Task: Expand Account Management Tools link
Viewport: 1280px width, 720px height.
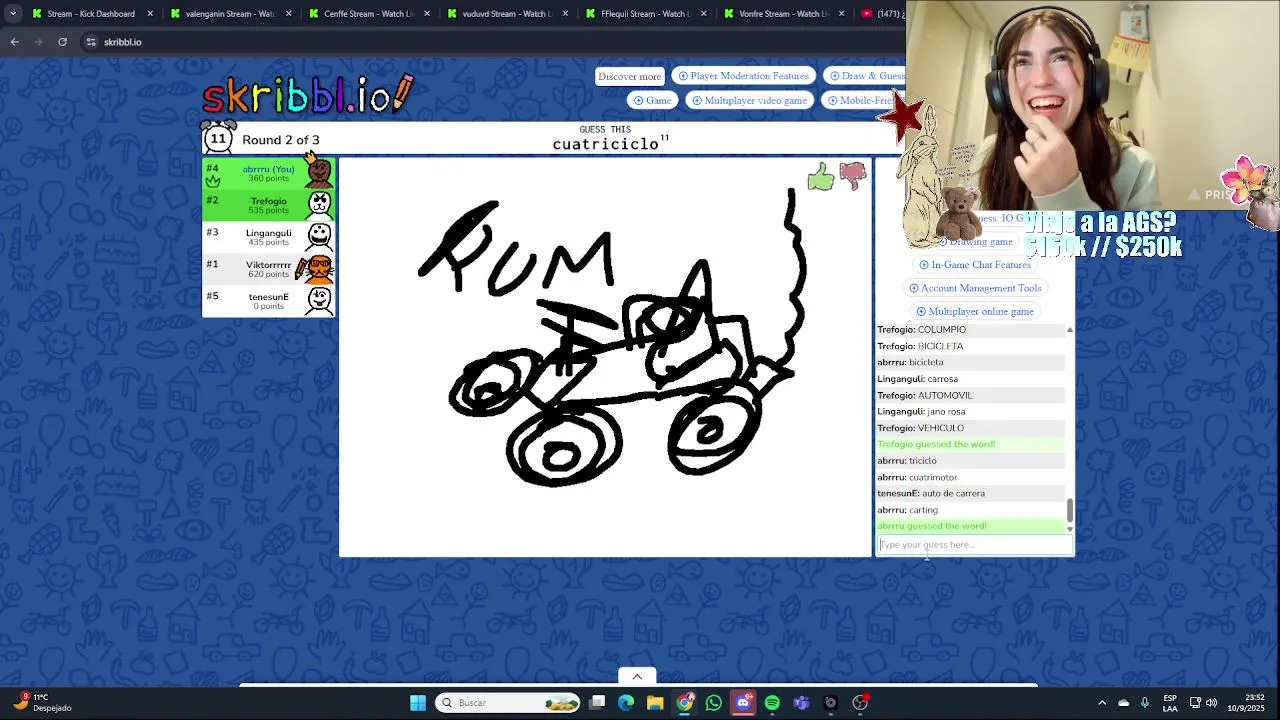Action: pyautogui.click(x=975, y=288)
